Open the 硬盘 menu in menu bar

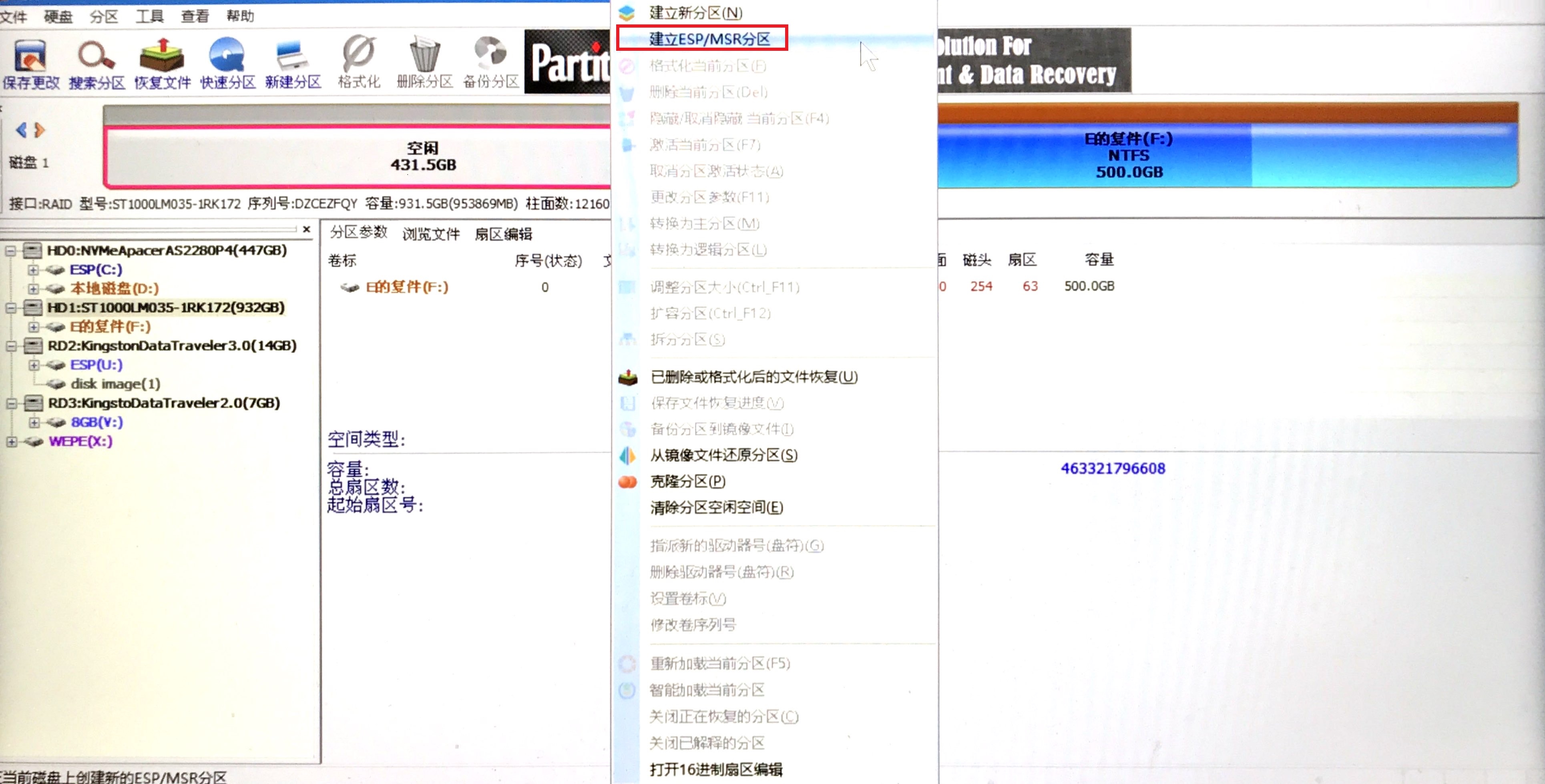(x=58, y=16)
